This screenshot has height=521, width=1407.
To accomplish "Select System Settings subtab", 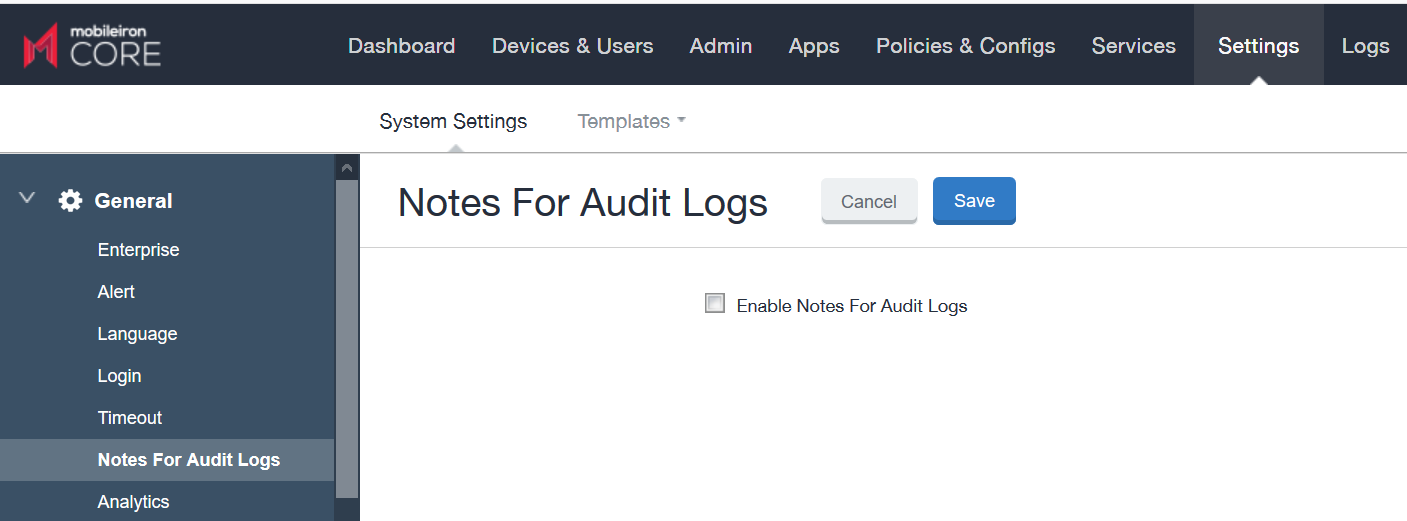I will [453, 121].
